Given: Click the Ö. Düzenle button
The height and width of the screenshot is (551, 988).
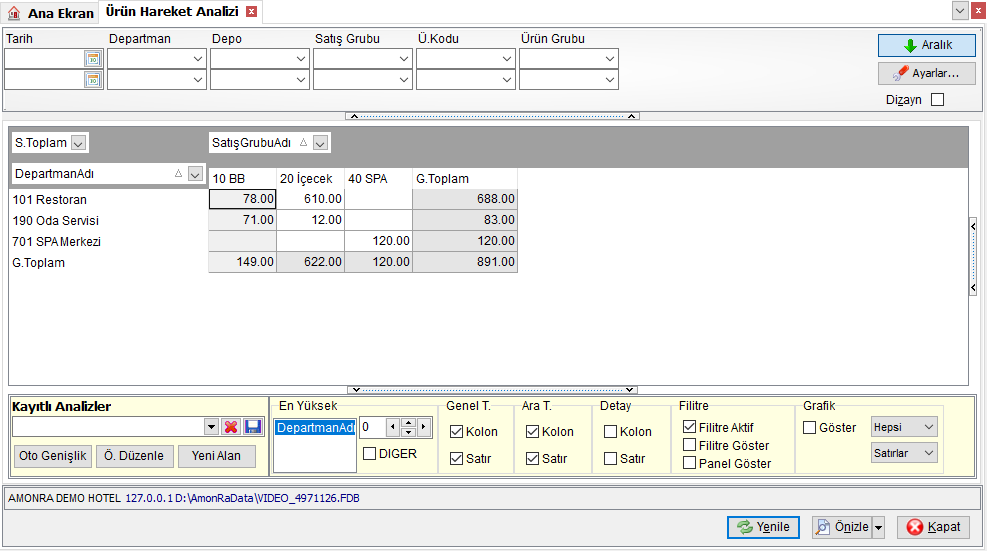Looking at the screenshot, I should [x=134, y=456].
